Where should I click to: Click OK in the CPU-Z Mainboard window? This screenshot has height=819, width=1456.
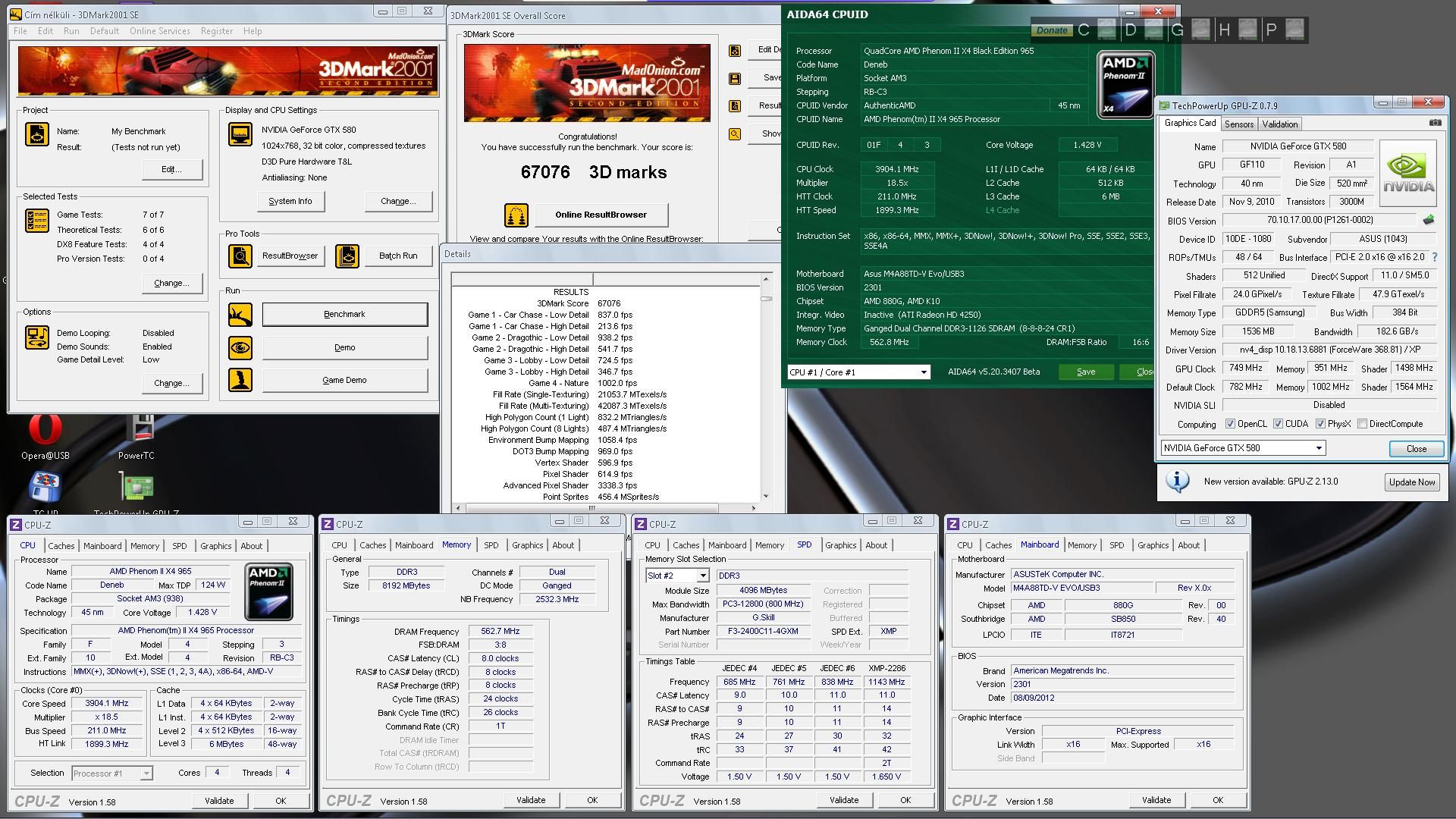coord(1218,800)
